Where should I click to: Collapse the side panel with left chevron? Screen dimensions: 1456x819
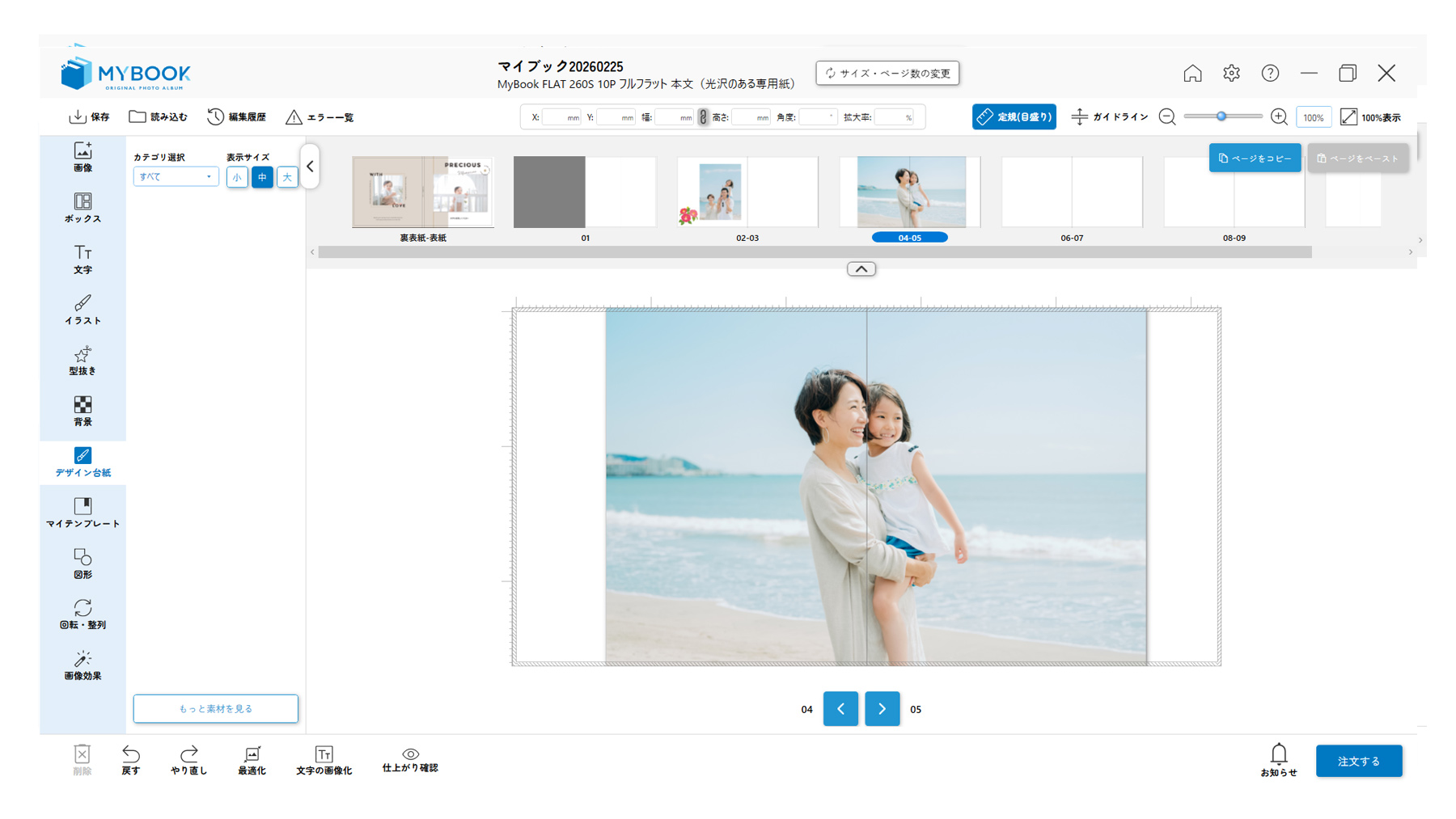310,167
